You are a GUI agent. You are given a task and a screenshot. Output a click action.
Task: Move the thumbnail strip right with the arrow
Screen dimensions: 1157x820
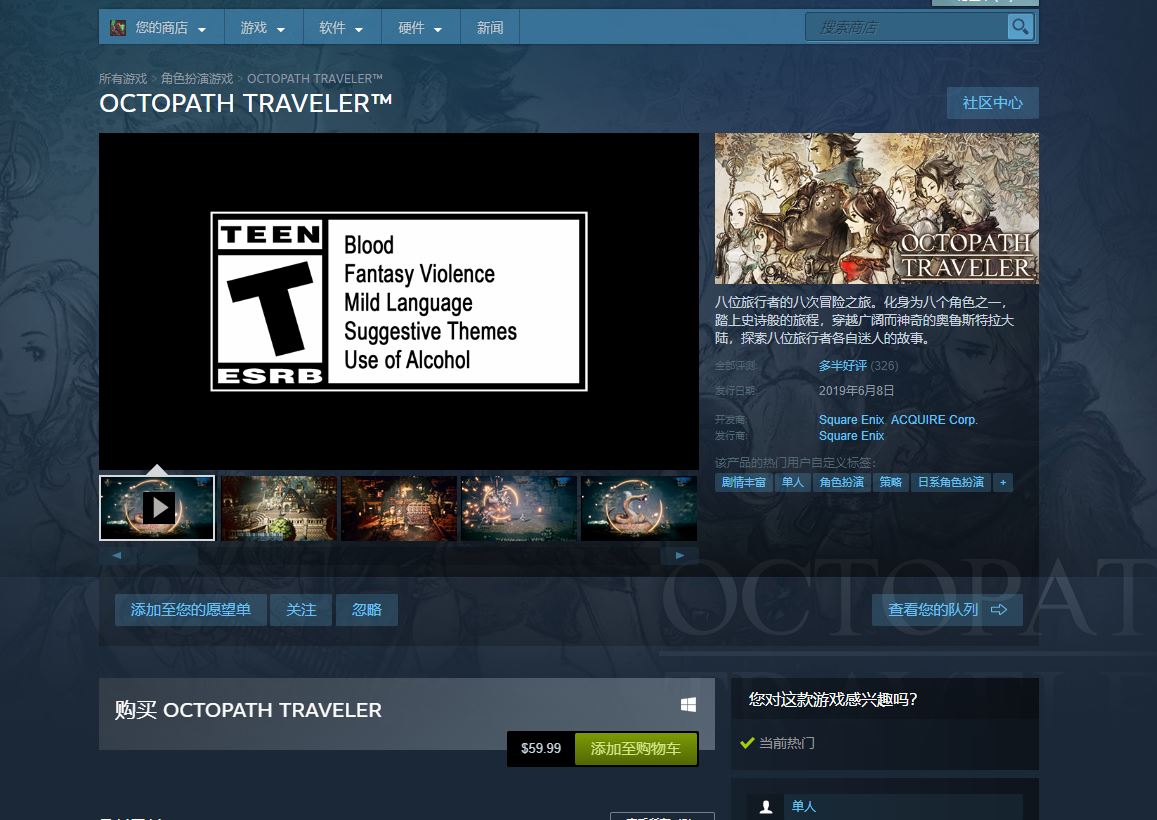[680, 555]
